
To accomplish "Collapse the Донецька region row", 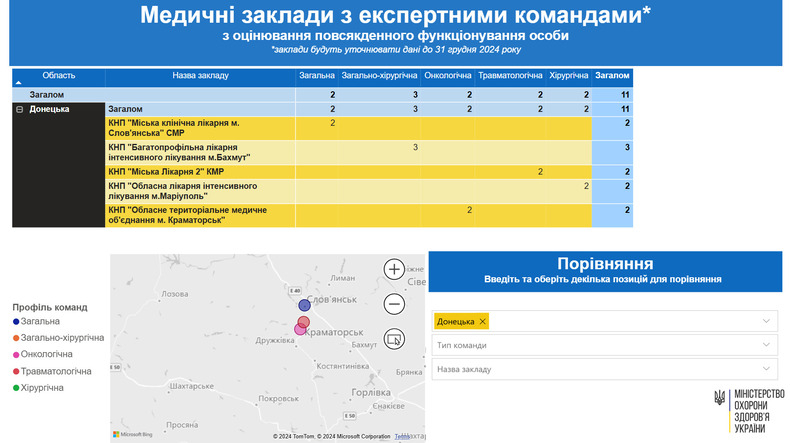I will 19,109.
